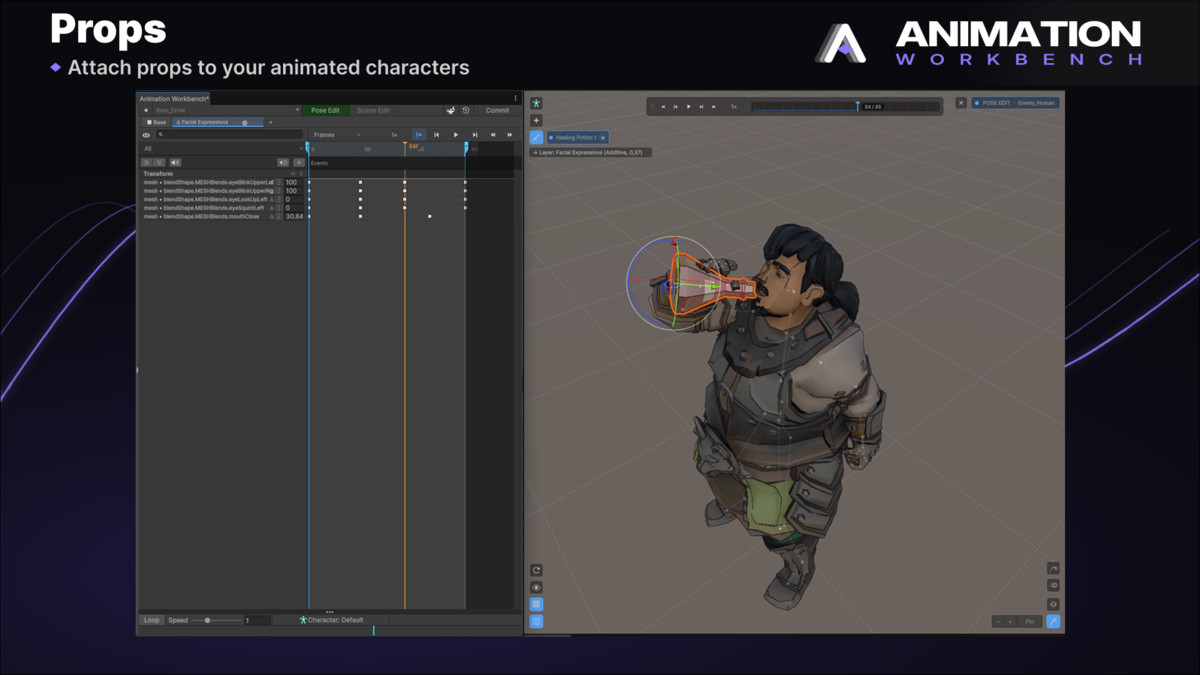Viewport: 1200px width, 675px height.
Task: Select the eyeLookUpLeft blendShape row
Action: 207,199
